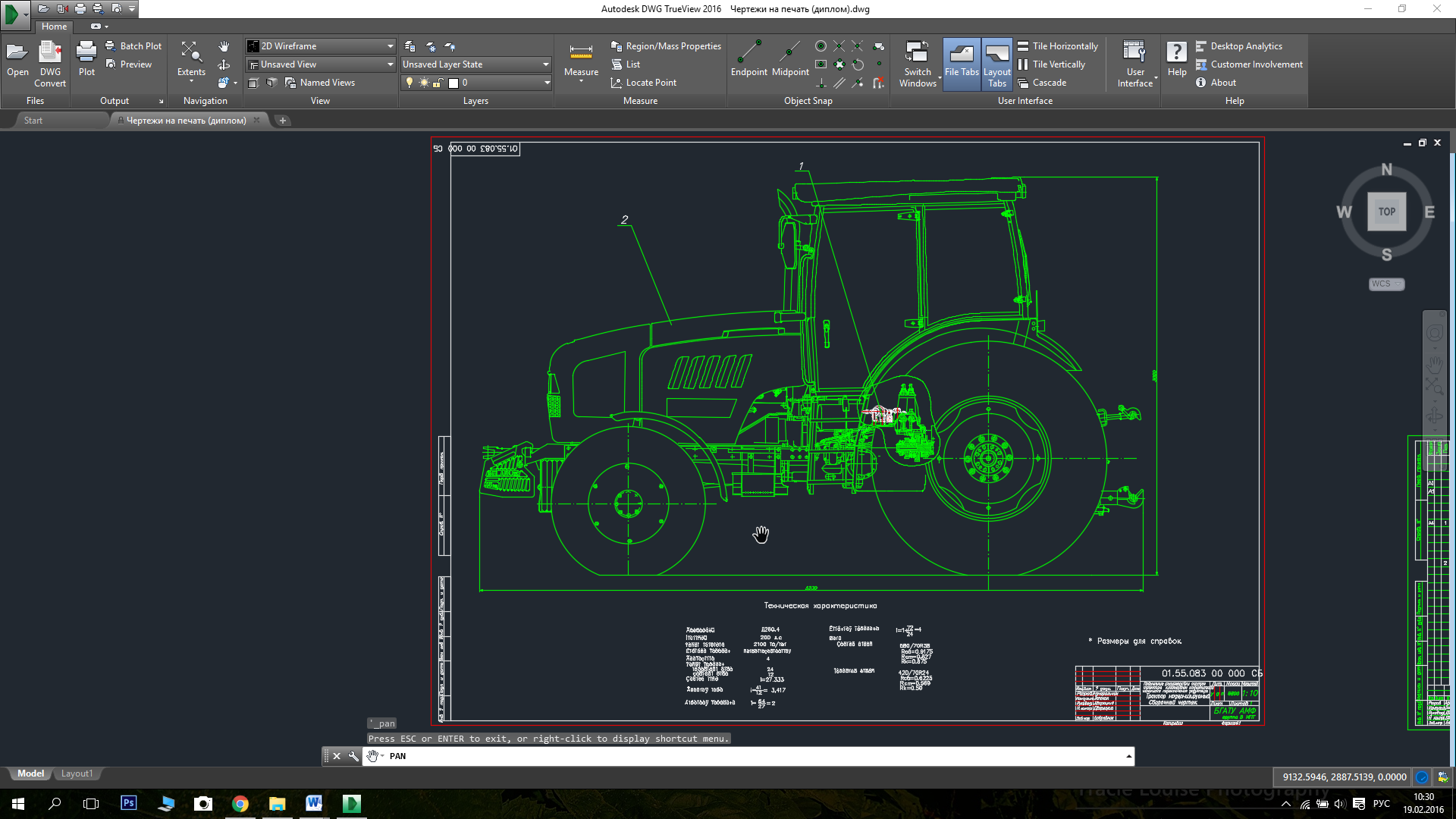Viewport: 1456px width, 819px height.
Task: Click Publish icon in quick access toolbar
Action: 98,8
